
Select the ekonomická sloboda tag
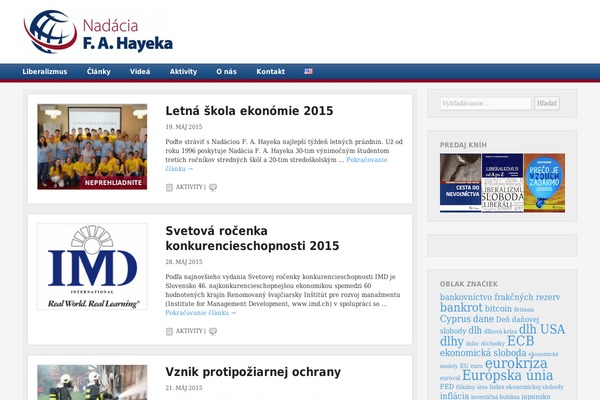483,353
